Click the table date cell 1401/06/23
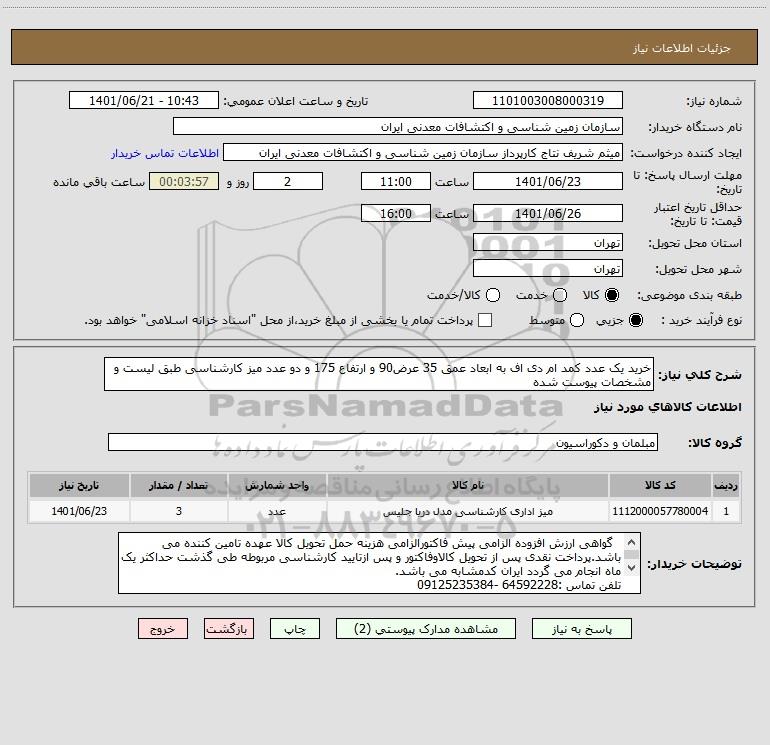Screen dimensions: 770x745 [79, 511]
